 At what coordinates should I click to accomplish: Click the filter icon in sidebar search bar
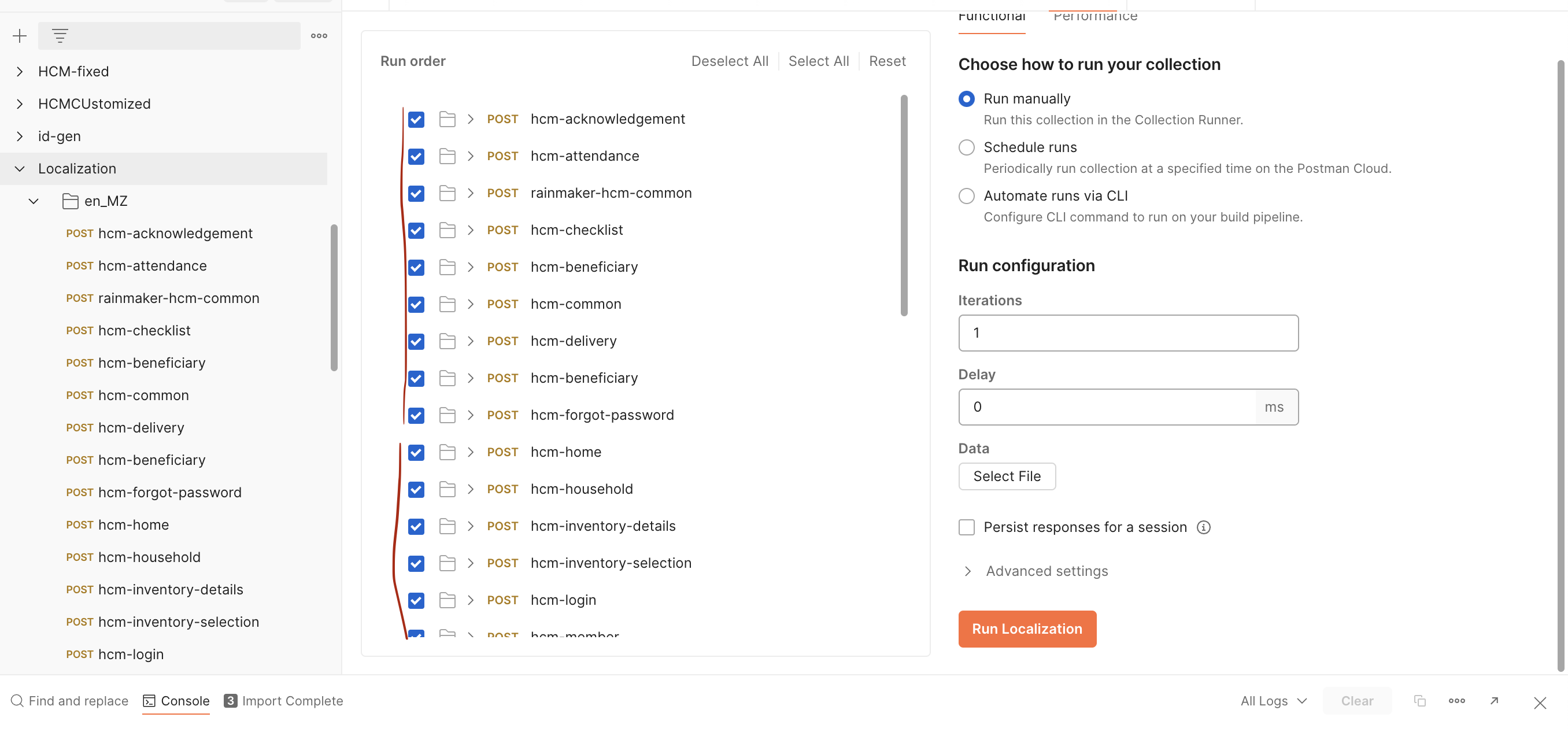[60, 36]
